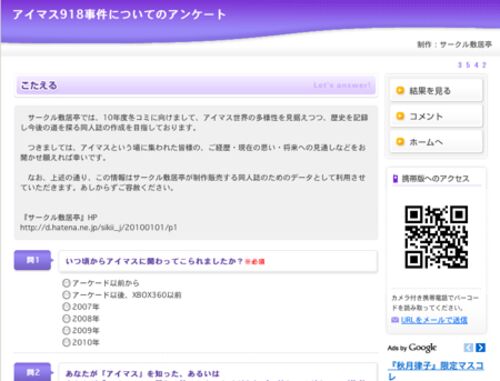Click the Ads by Google label
500x381 pixels.
pyautogui.click(x=412, y=348)
